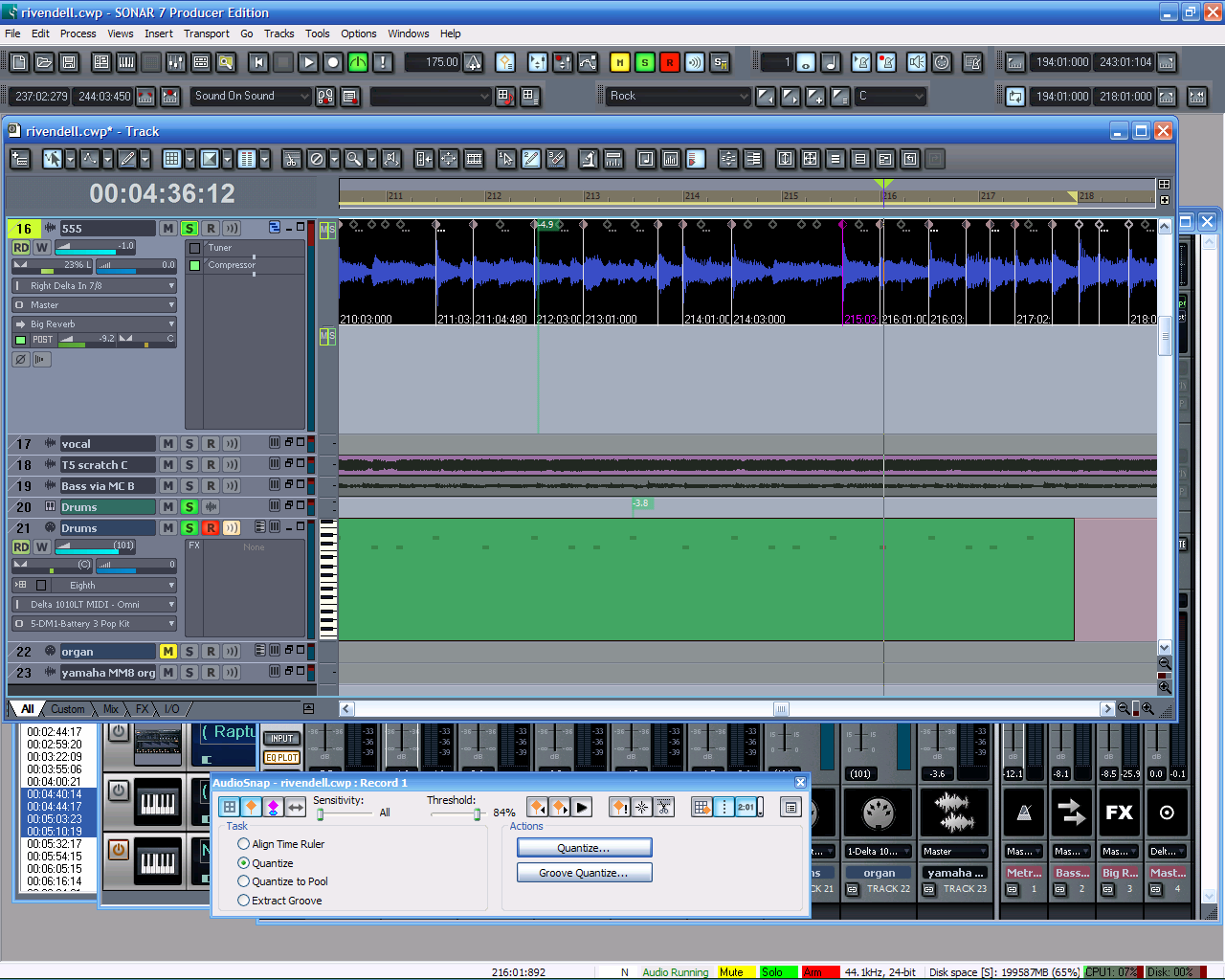Click the Quantize... action button
This screenshot has height=980, width=1225.
[x=584, y=848]
